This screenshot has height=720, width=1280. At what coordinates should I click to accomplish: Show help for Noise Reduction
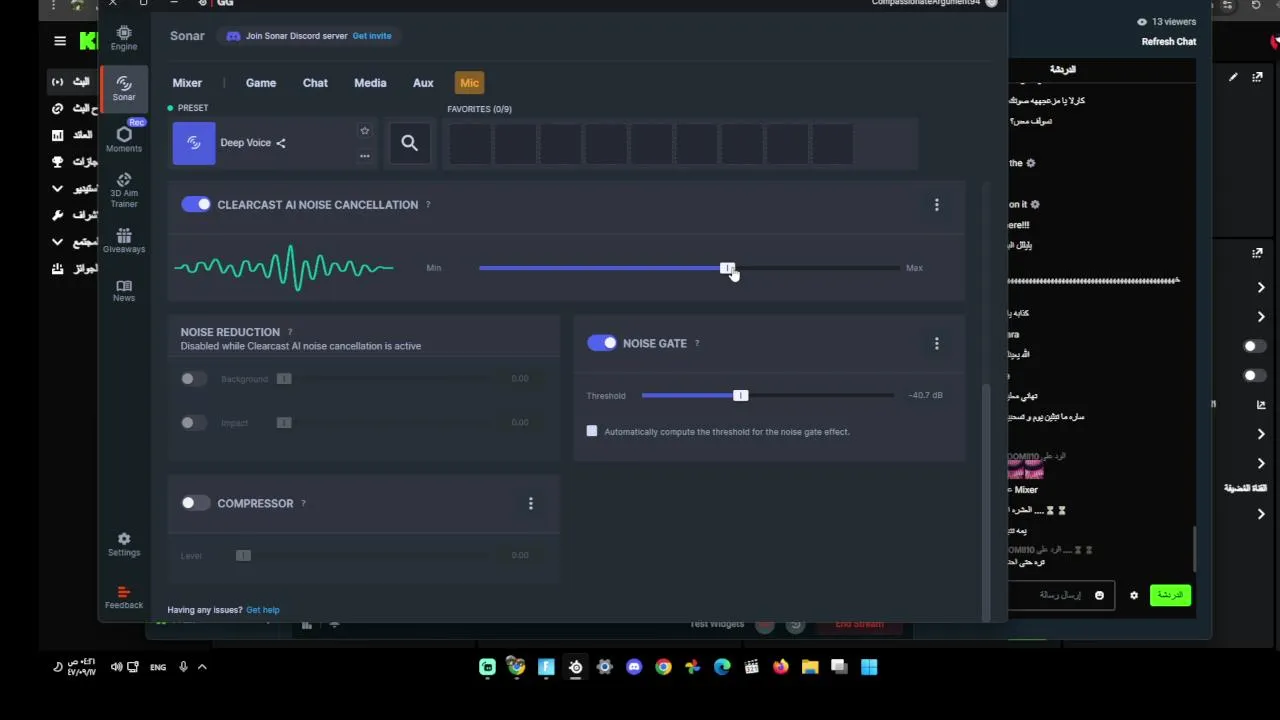coord(290,332)
